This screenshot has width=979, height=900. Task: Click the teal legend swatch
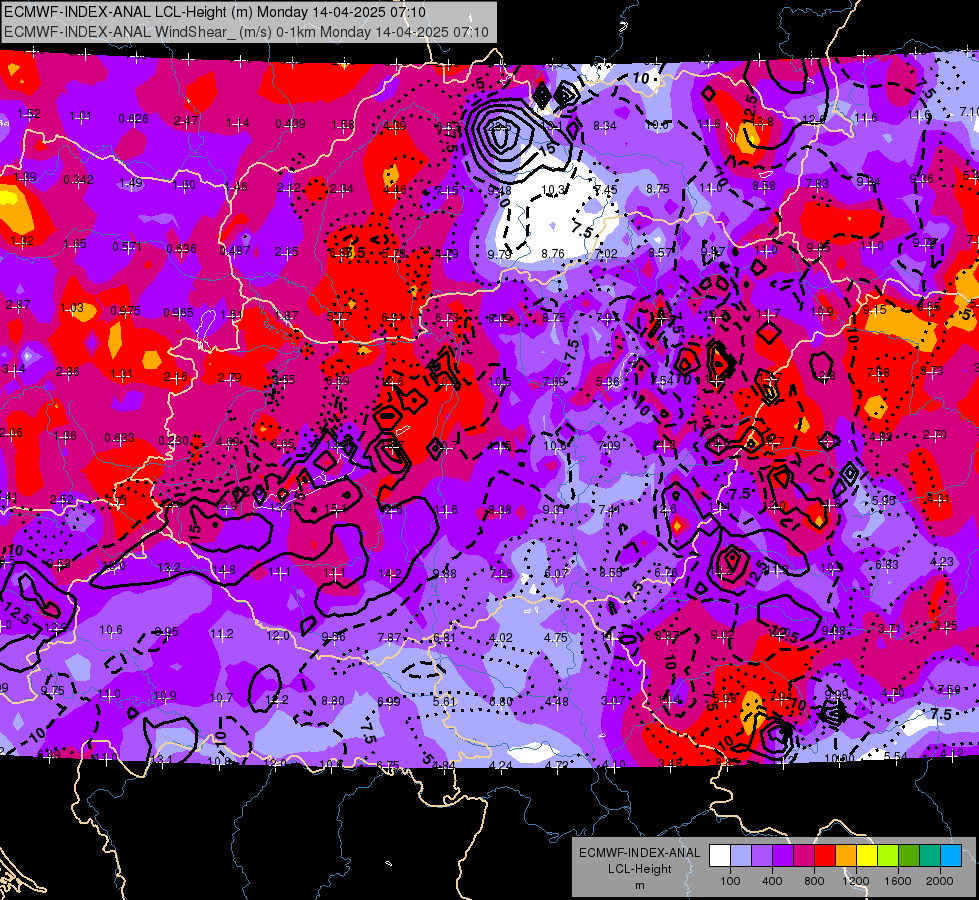(x=930, y=856)
